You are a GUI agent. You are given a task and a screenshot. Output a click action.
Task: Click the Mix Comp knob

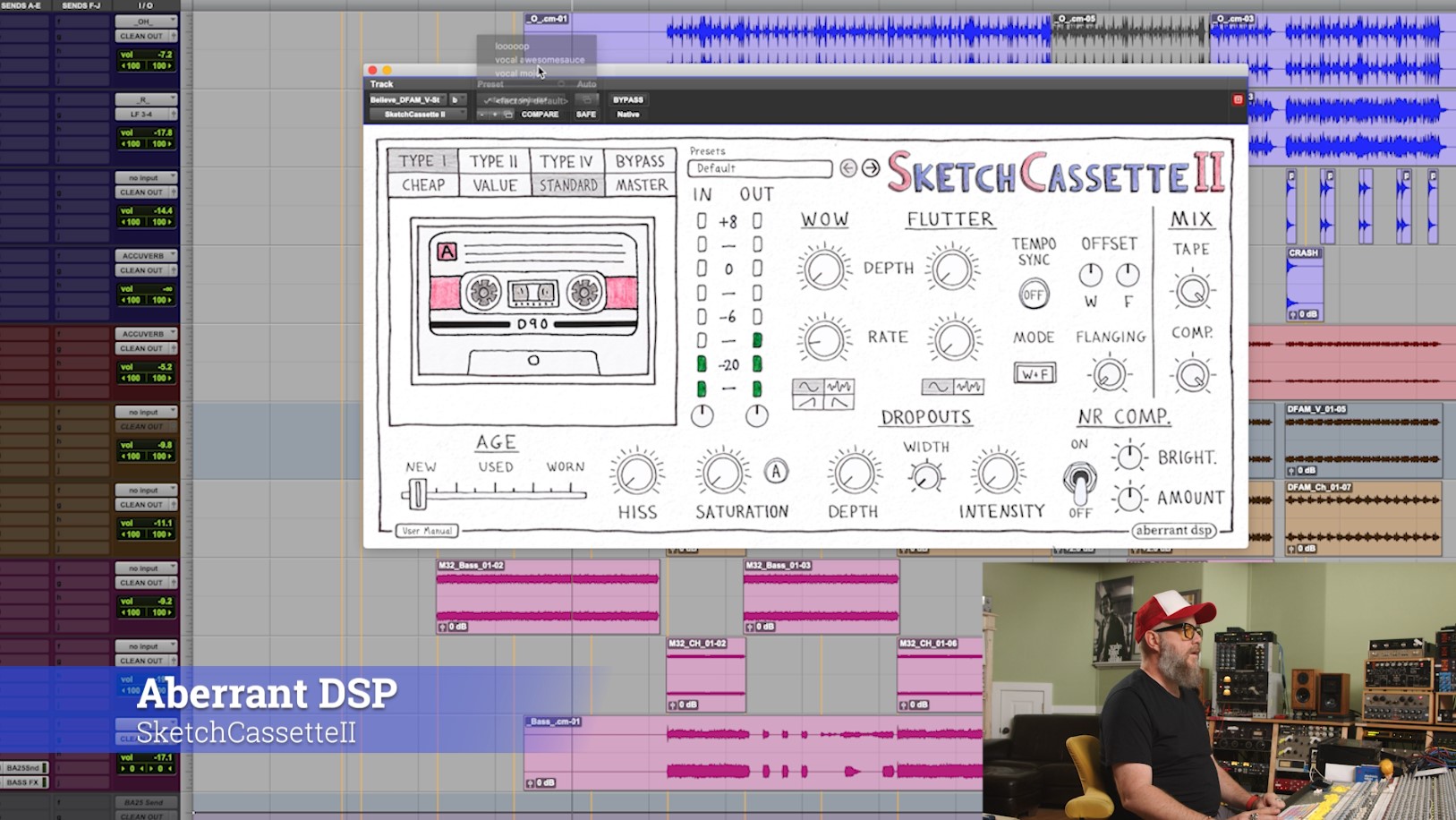1192,374
